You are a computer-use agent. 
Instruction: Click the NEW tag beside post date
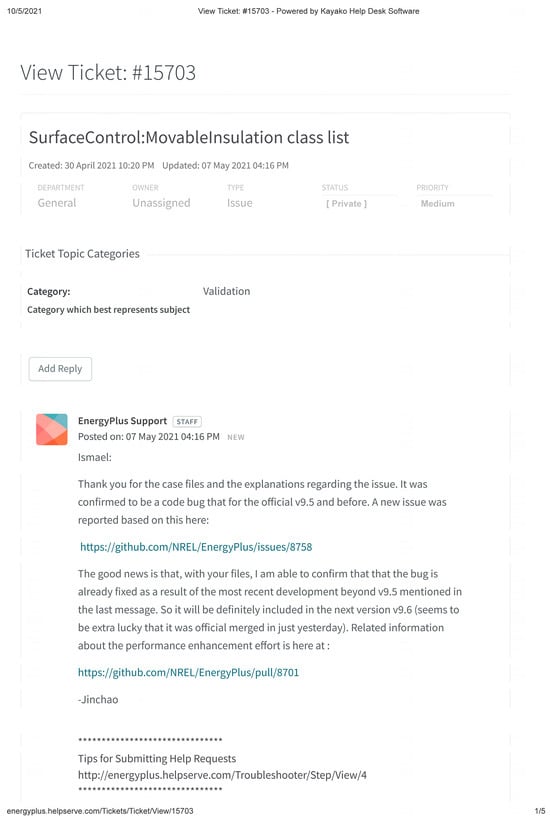coord(235,437)
